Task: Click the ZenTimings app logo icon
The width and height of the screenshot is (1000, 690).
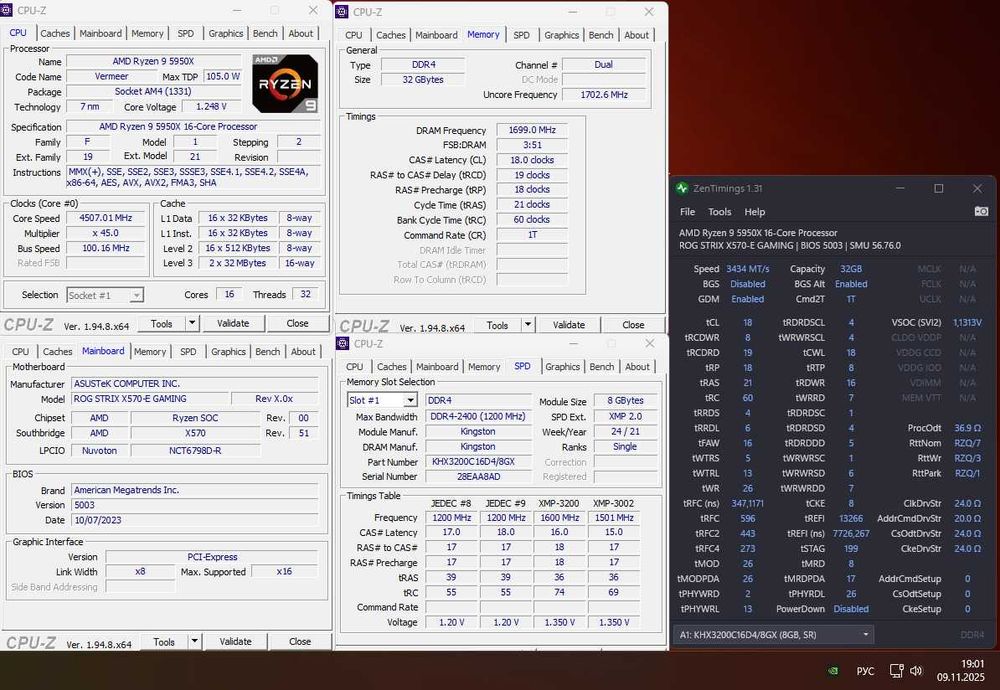Action: point(682,188)
